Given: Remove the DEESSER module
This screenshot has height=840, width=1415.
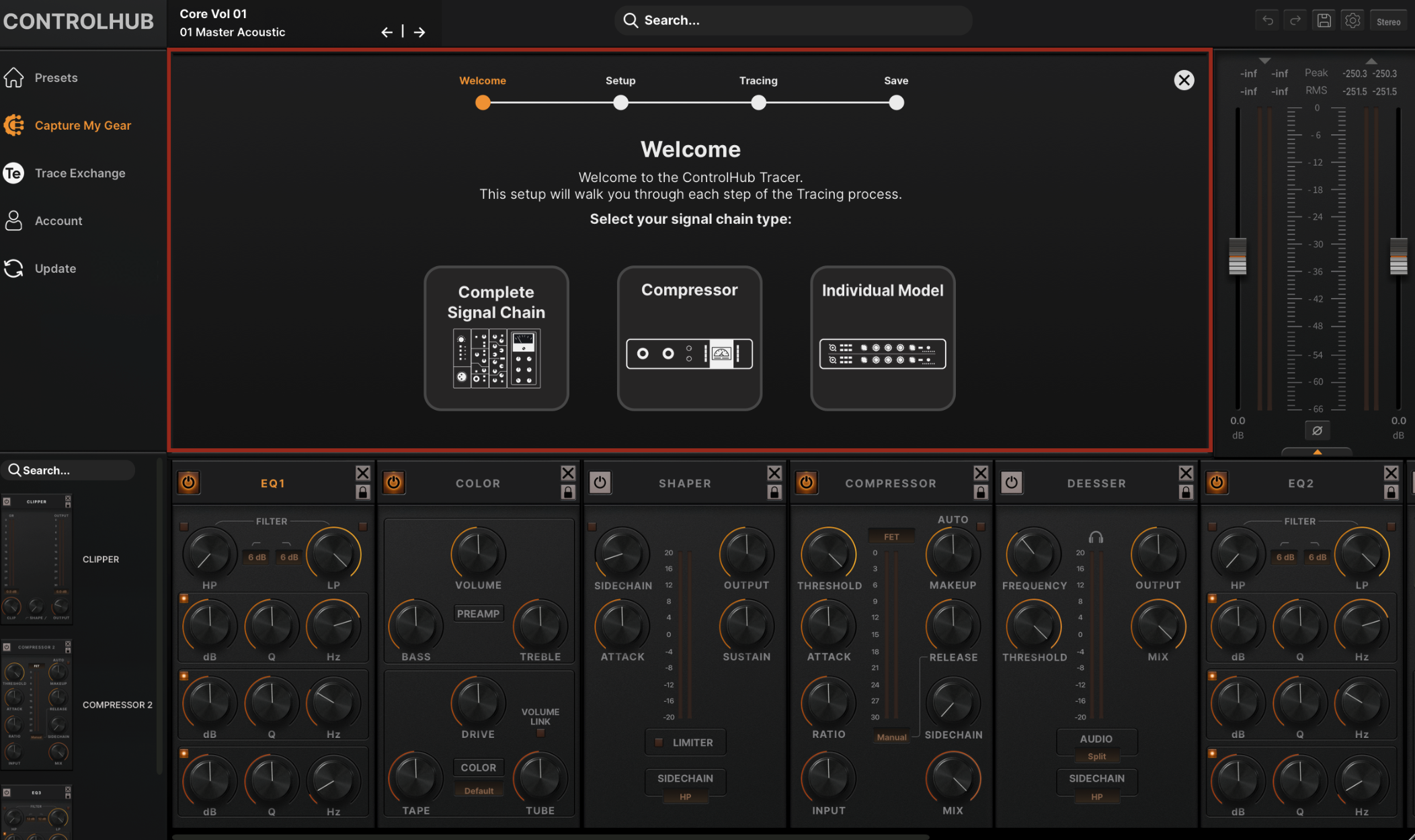Looking at the screenshot, I should click(x=1186, y=473).
